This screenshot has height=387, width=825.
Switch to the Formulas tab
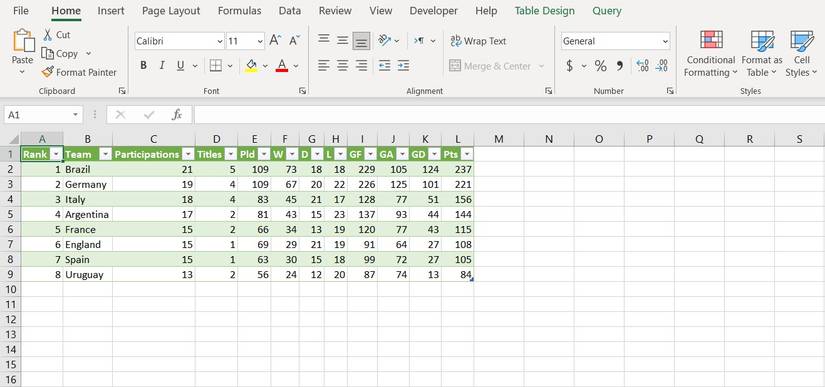[239, 11]
